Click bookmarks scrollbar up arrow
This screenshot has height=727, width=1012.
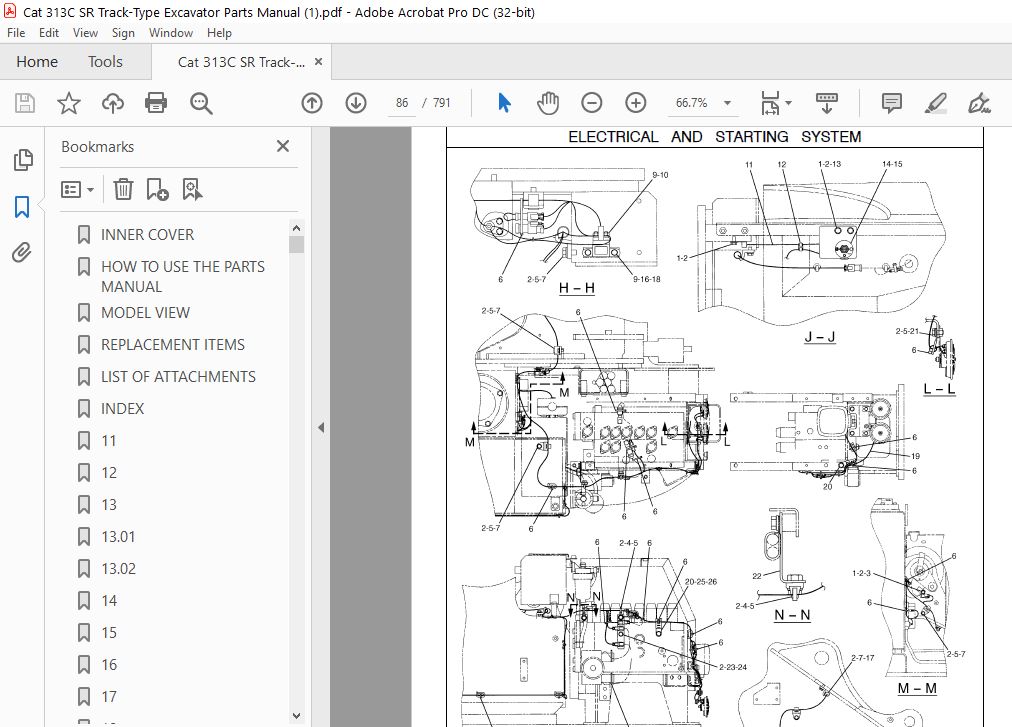(x=296, y=228)
